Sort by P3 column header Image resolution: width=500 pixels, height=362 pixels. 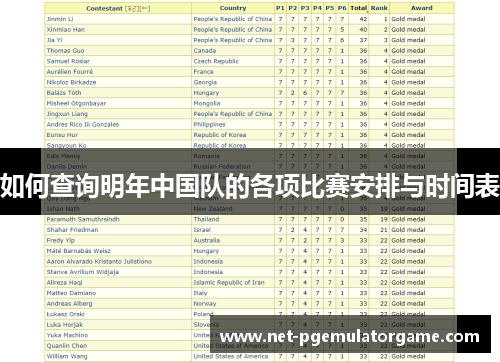pyautogui.click(x=305, y=8)
